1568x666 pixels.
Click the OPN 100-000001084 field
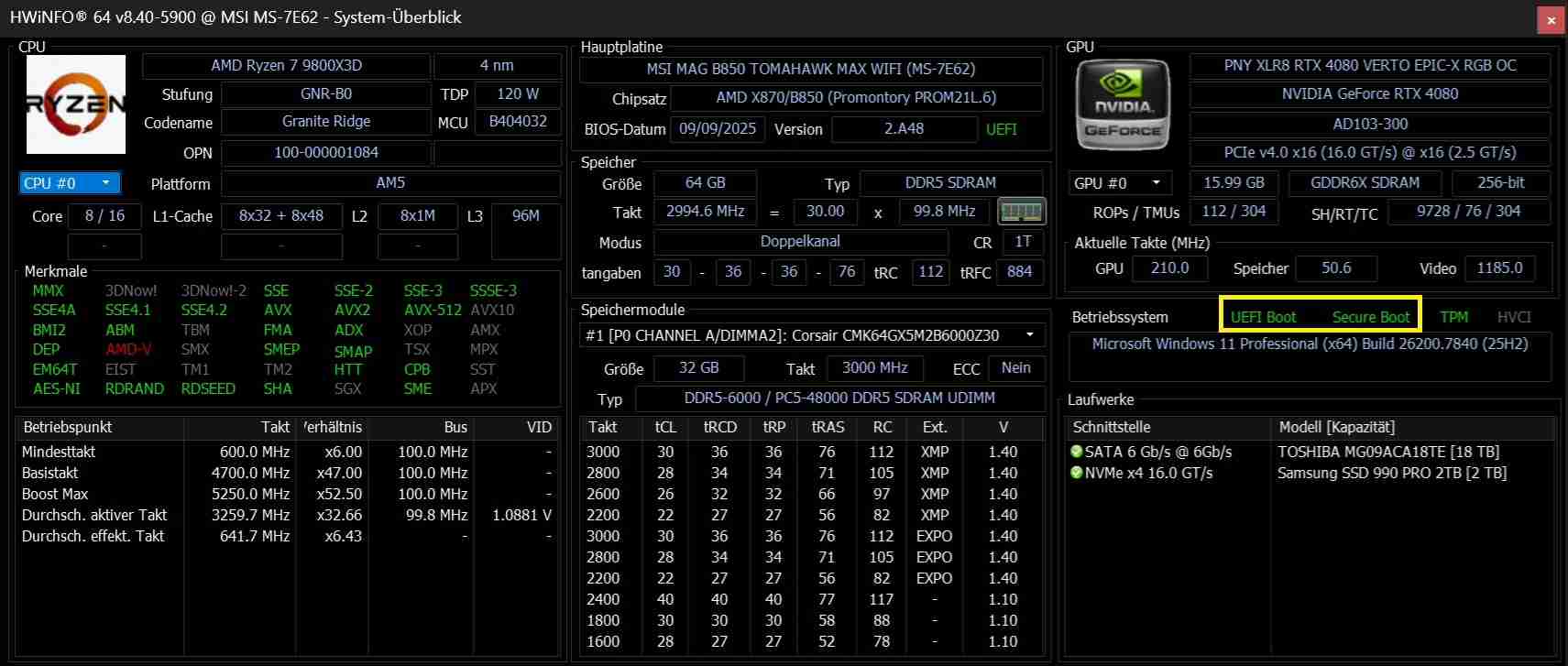[325, 153]
